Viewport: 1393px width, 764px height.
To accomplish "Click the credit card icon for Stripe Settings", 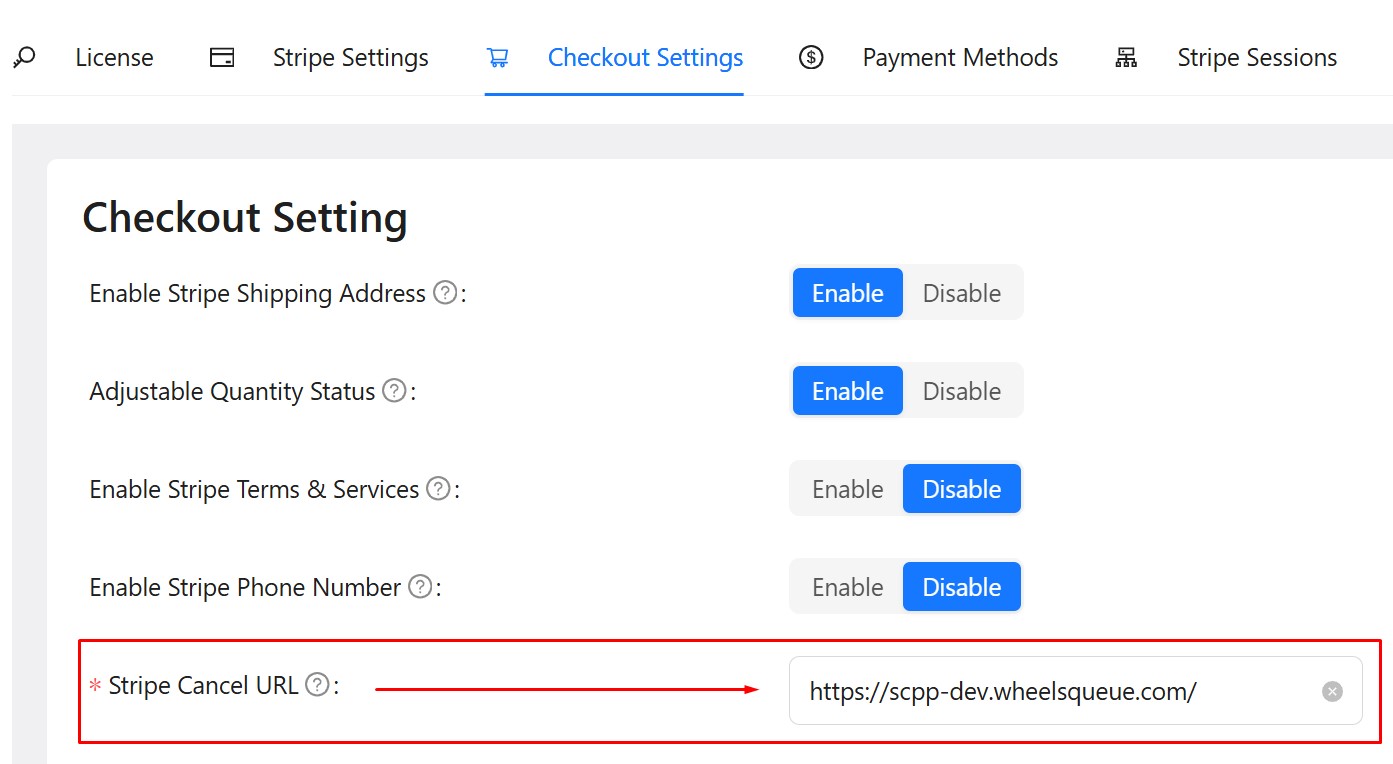I will coord(222,58).
